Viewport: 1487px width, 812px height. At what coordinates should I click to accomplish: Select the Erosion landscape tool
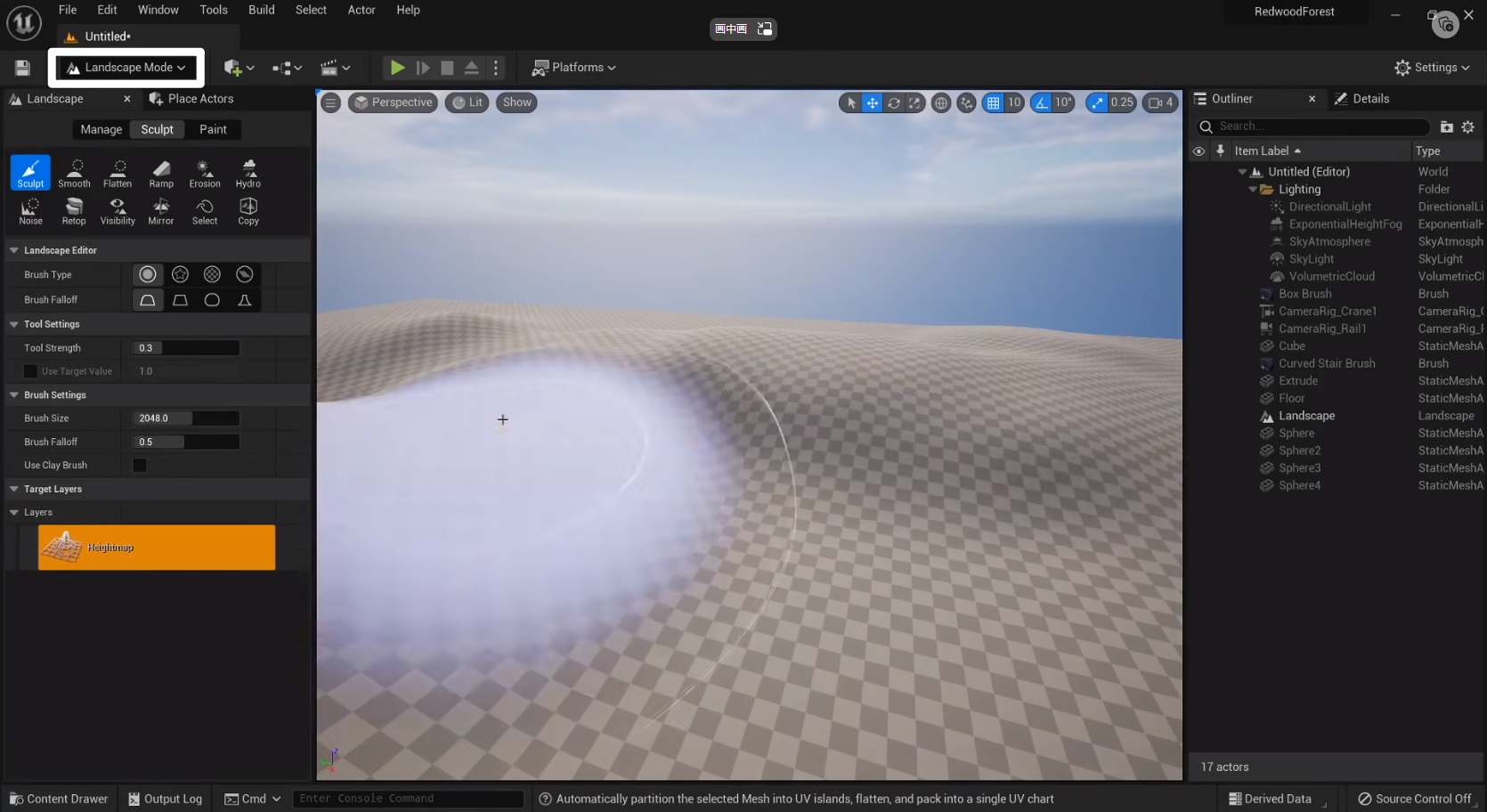point(205,173)
